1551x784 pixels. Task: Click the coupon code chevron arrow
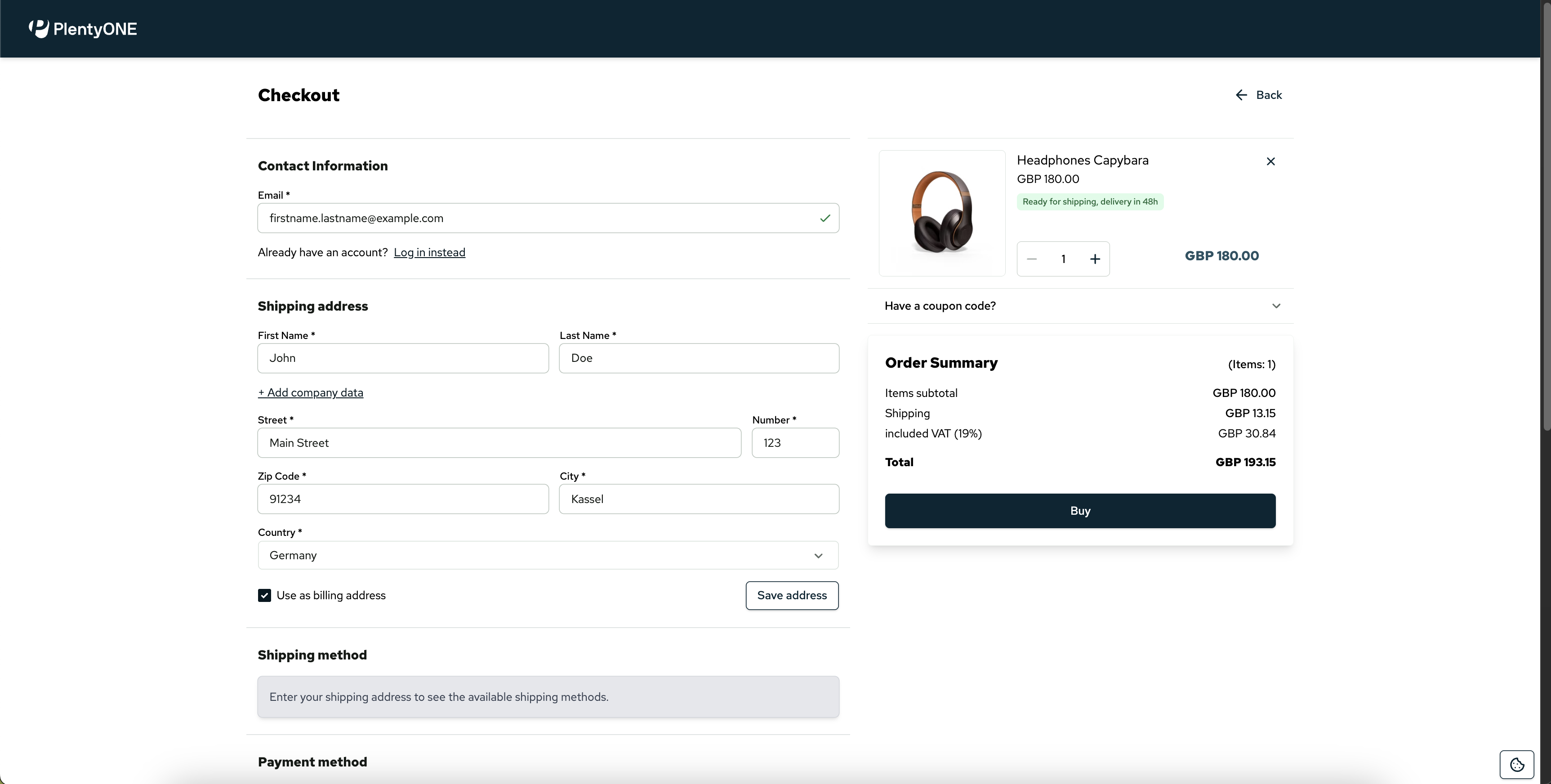[x=1276, y=306]
